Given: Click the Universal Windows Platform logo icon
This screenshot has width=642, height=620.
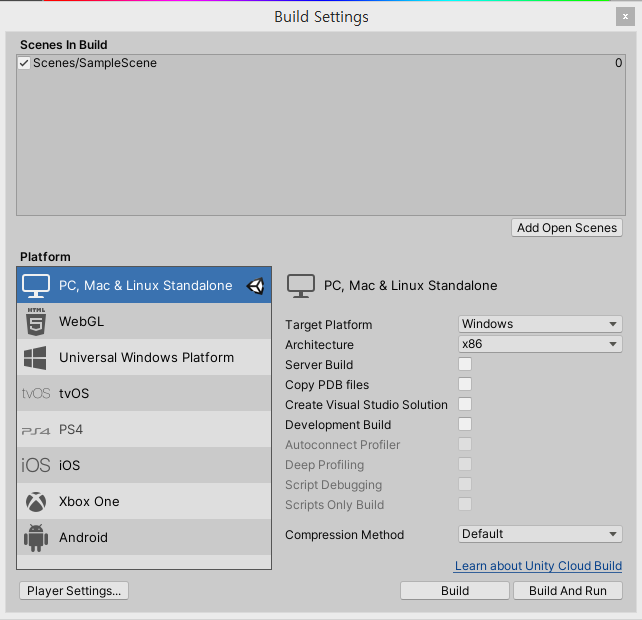Looking at the screenshot, I should 35,358.
